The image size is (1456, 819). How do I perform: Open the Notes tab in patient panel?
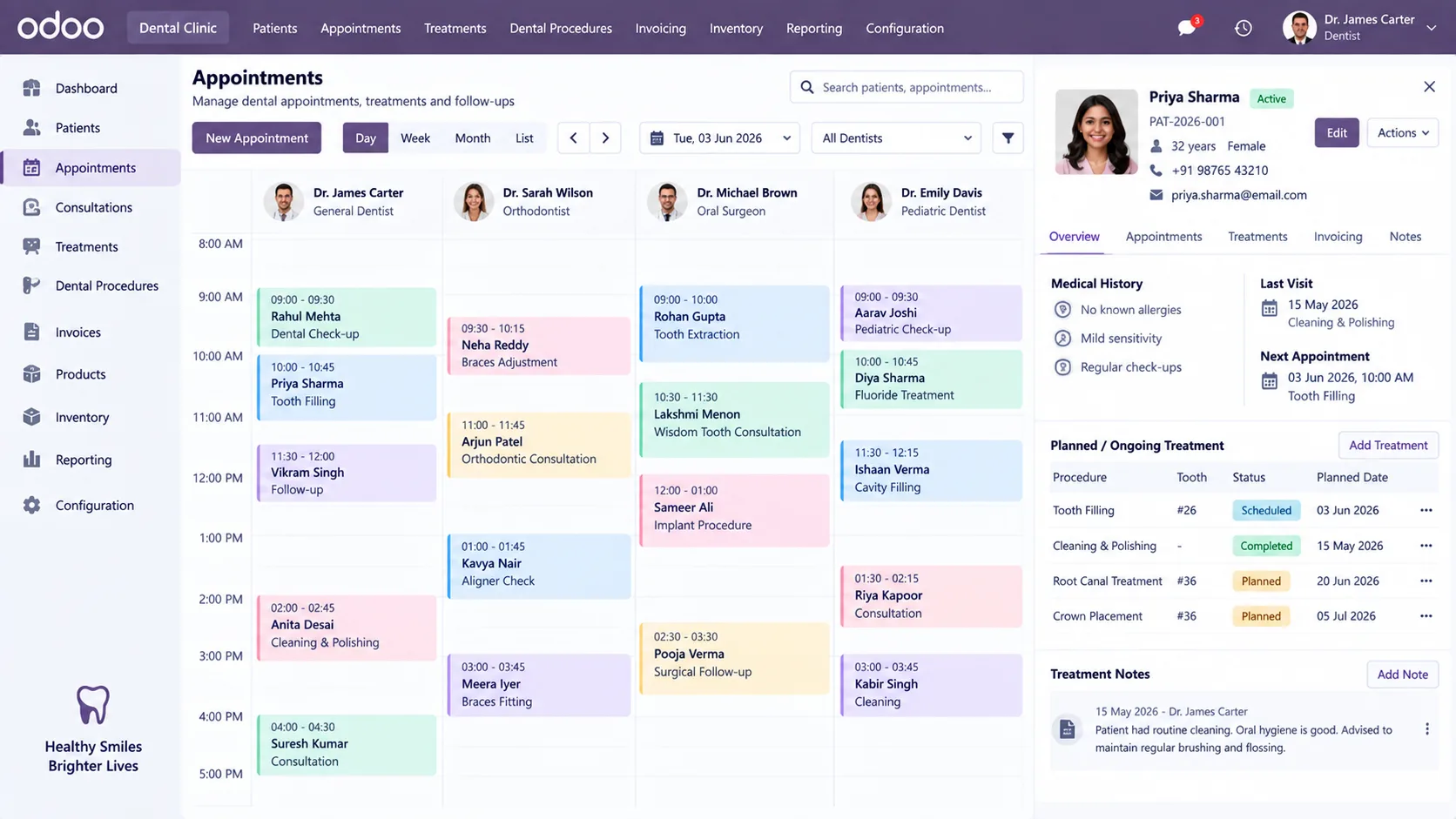pyautogui.click(x=1405, y=237)
